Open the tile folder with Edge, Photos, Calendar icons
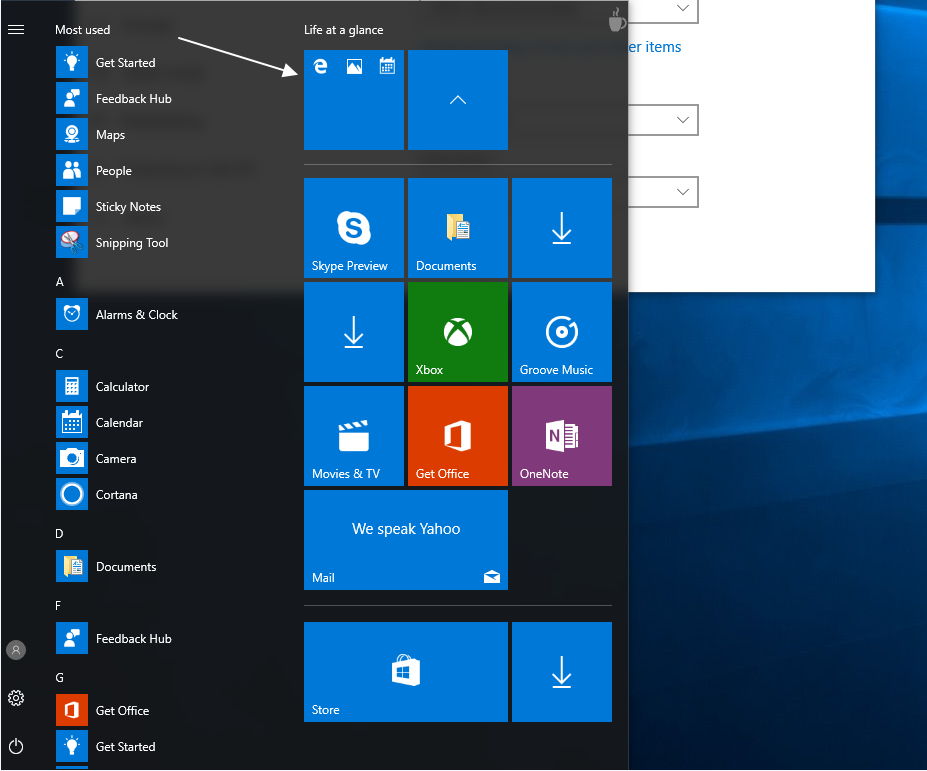927x771 pixels. [354, 100]
